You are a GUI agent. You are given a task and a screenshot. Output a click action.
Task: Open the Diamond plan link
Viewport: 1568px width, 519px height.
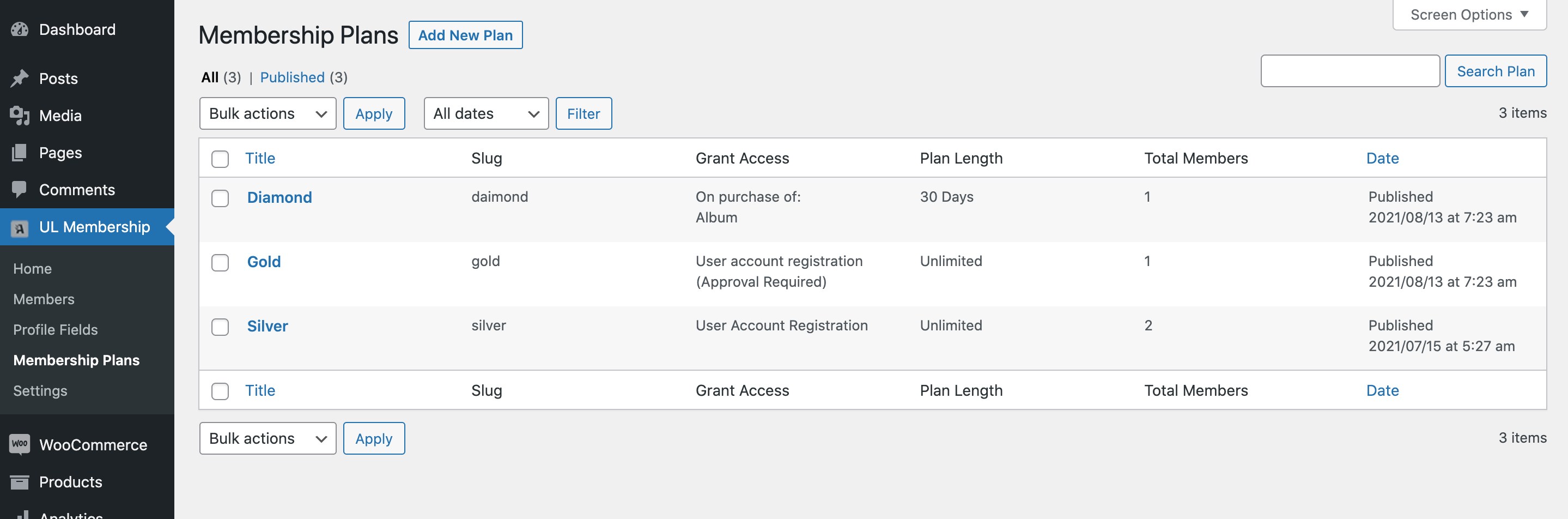point(279,197)
